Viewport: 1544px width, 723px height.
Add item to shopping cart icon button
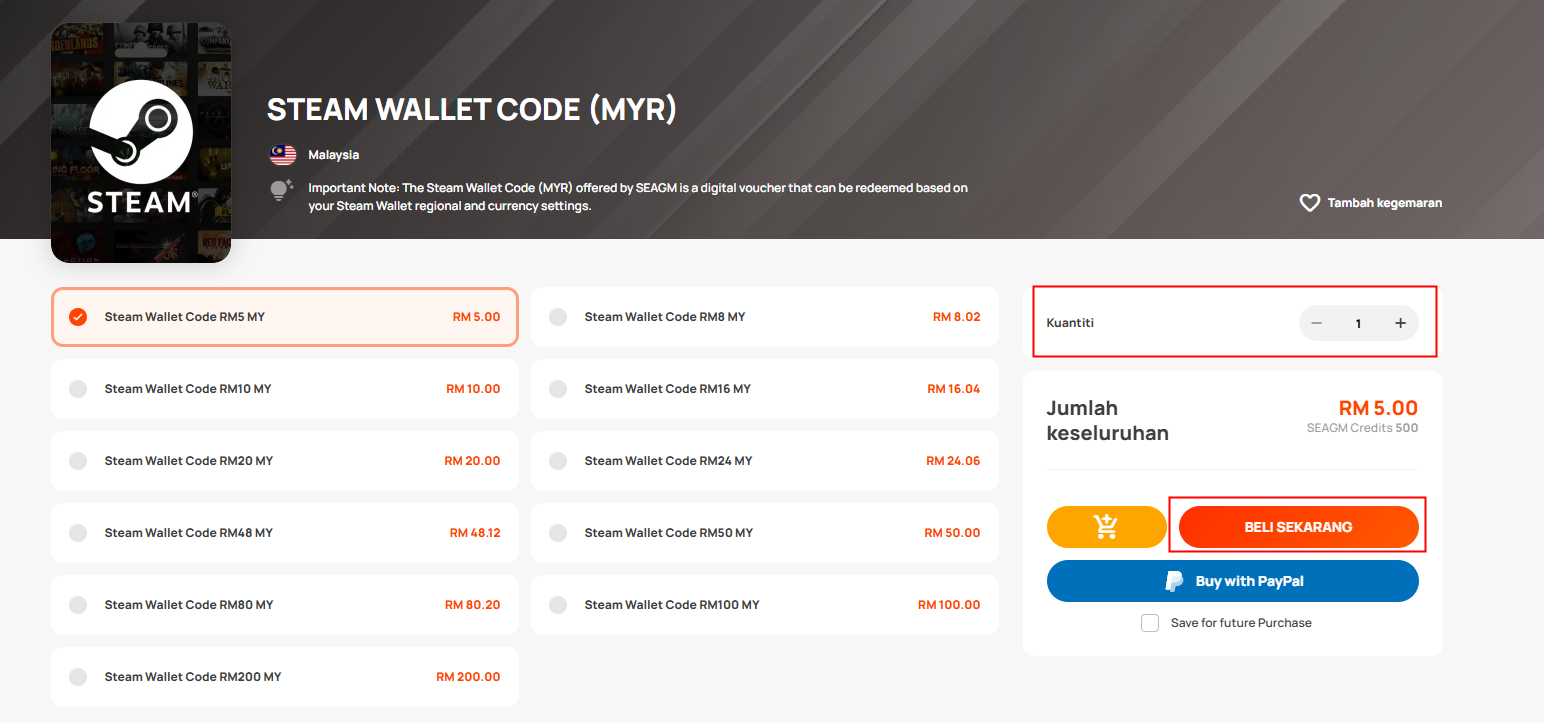[1106, 527]
